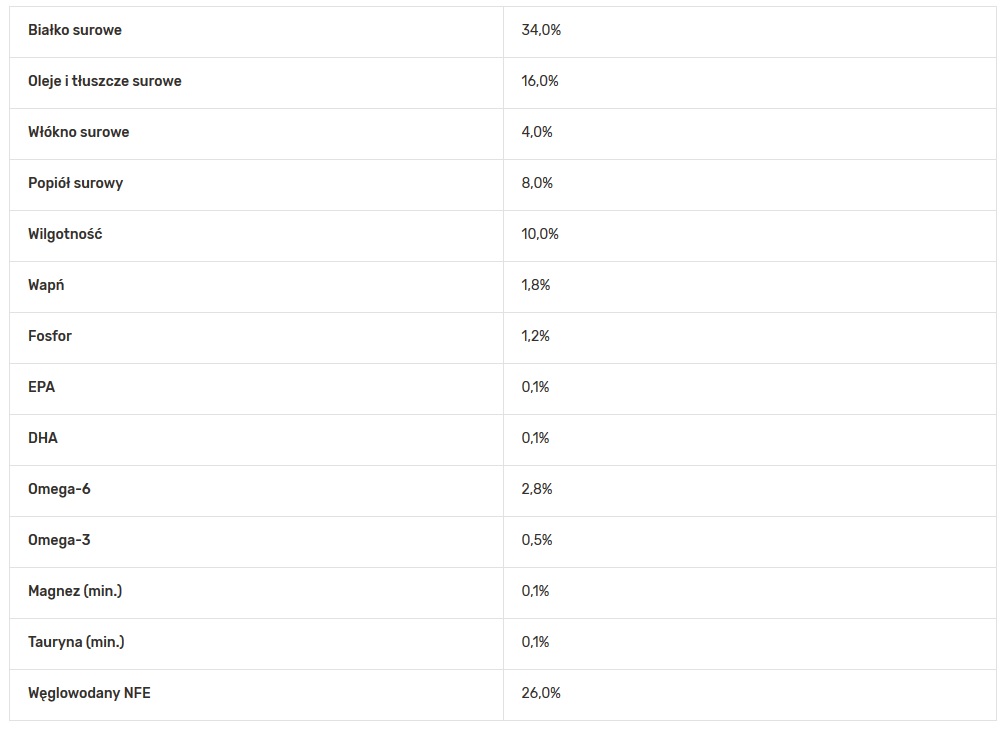
Task: Click the Tauryna (min.) label
Action: click(76, 642)
